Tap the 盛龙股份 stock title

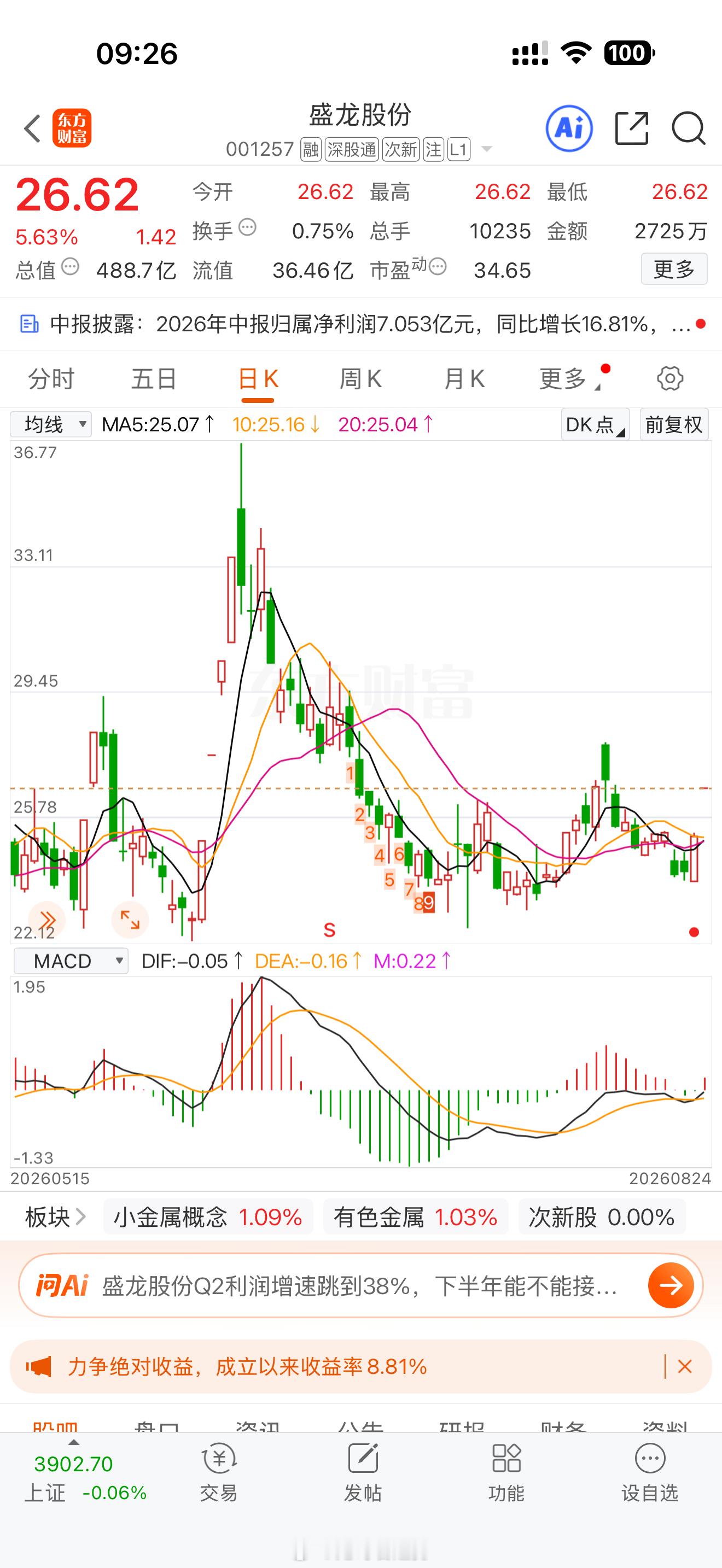point(360,114)
